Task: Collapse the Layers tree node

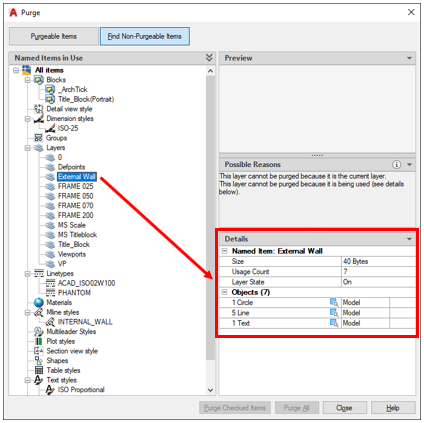Action: tap(28, 148)
